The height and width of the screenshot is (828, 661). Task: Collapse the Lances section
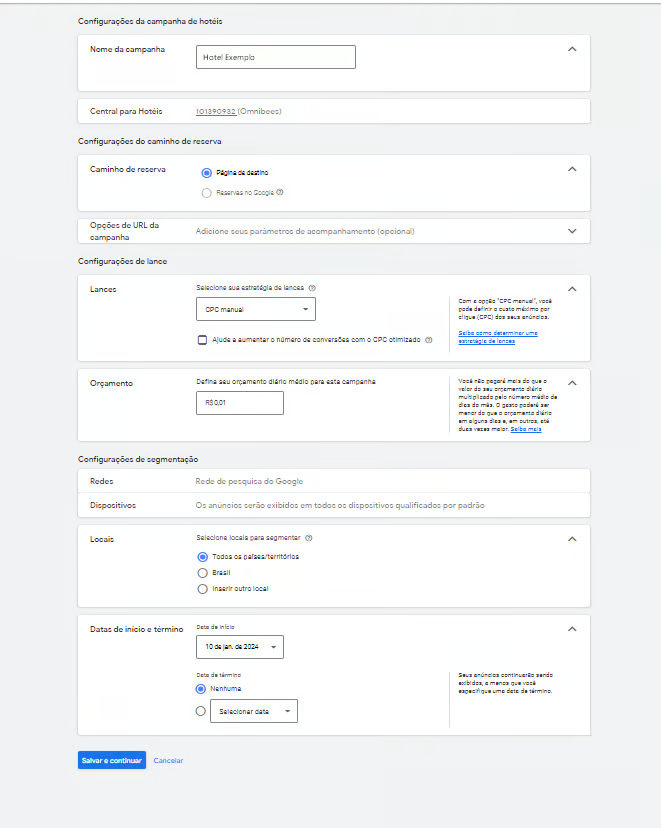pyautogui.click(x=572, y=289)
